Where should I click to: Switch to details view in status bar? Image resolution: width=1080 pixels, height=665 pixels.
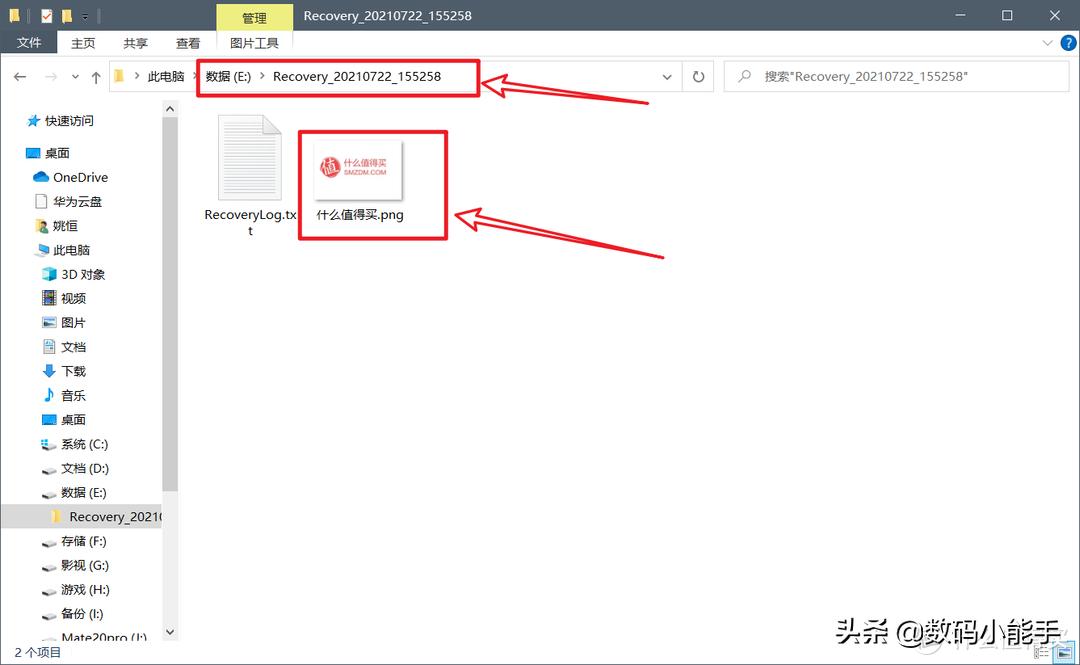(x=1043, y=652)
